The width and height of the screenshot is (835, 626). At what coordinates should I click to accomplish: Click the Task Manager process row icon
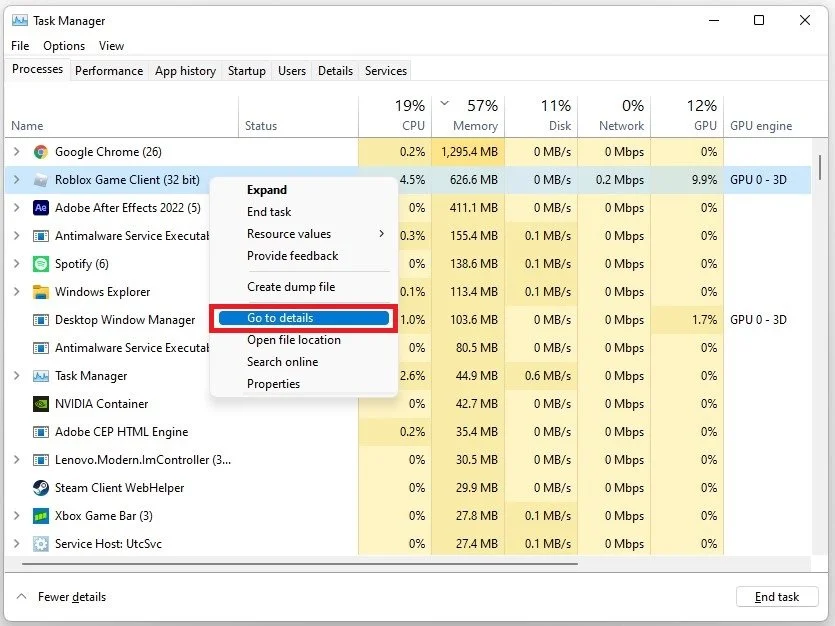[x=40, y=376]
